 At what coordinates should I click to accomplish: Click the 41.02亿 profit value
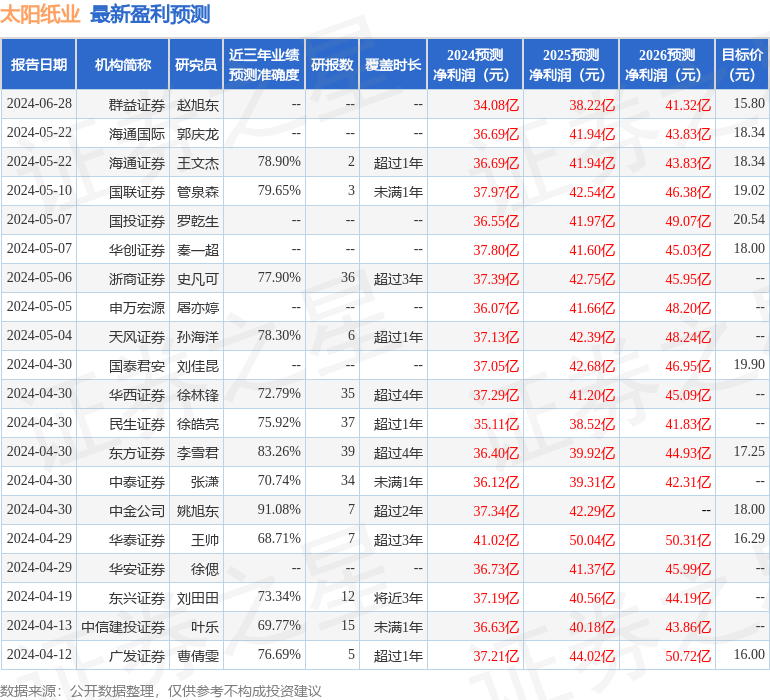pos(496,540)
